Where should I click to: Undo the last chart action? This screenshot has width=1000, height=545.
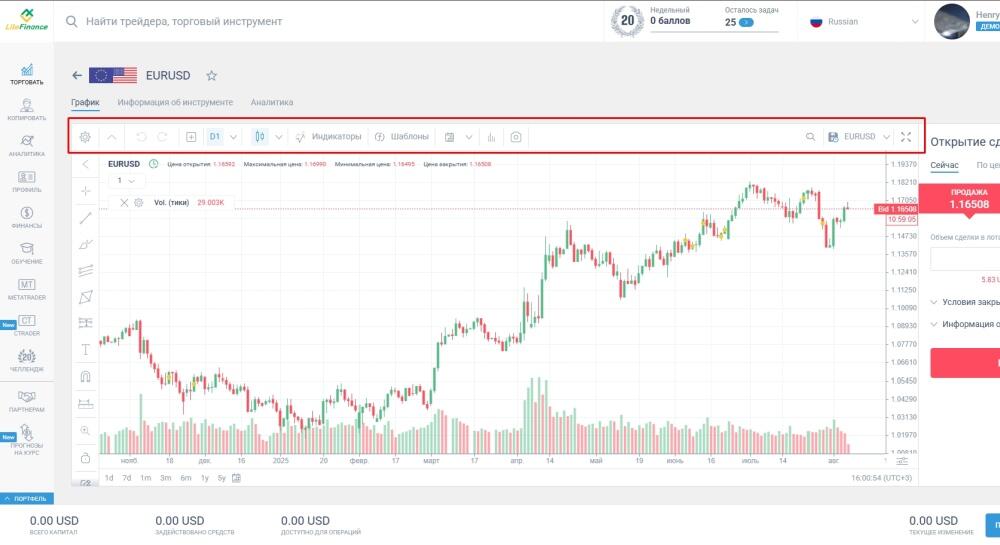[x=141, y=137]
